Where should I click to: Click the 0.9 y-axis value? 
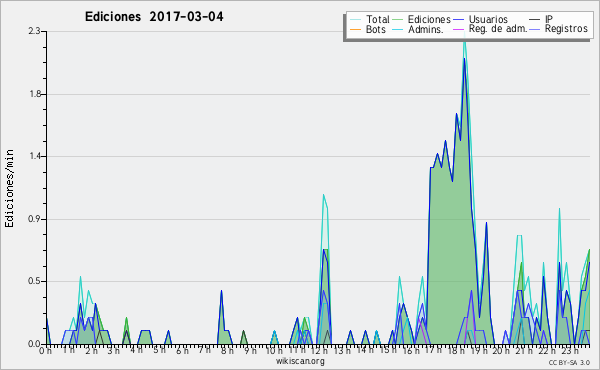[x=34, y=219]
